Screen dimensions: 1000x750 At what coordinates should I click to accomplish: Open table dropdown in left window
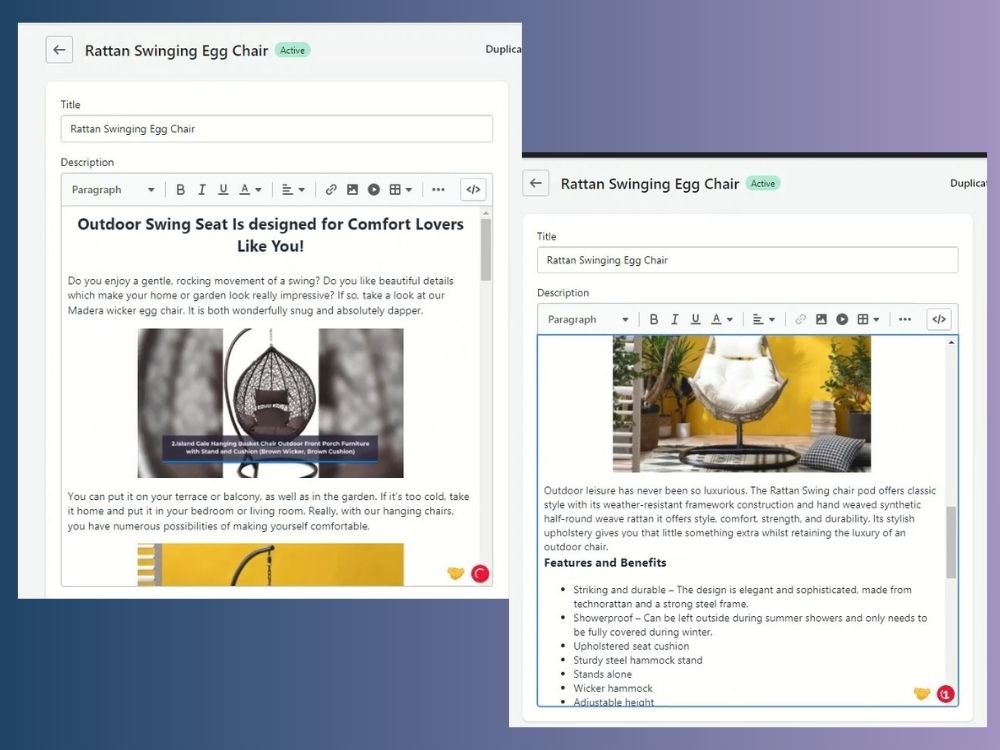(401, 189)
